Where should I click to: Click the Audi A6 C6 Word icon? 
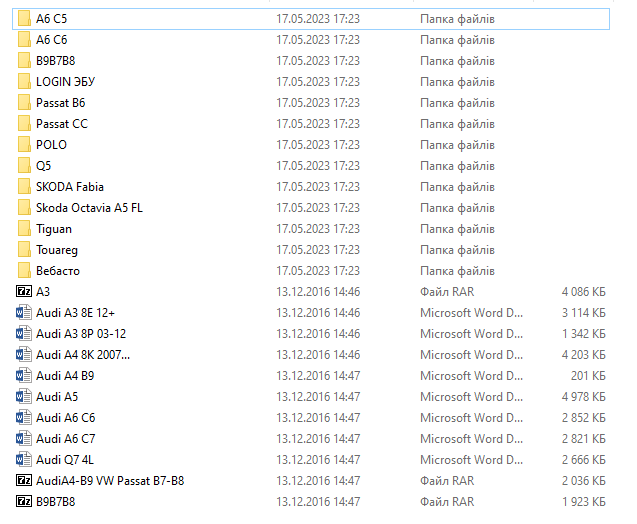pyautogui.click(x=24, y=418)
